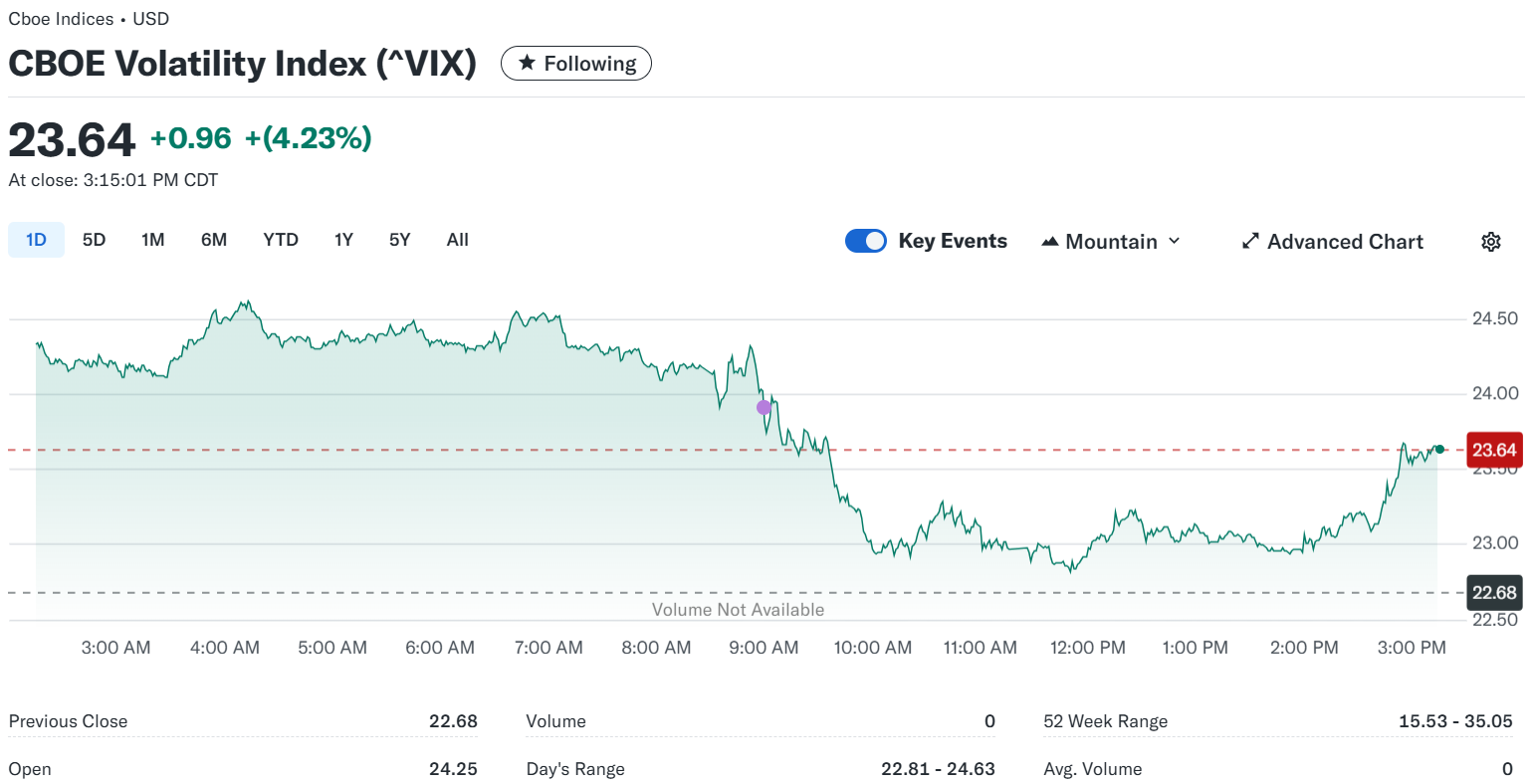The image size is (1530, 784).
Task: Click the +0.96 change value
Action: (191, 138)
